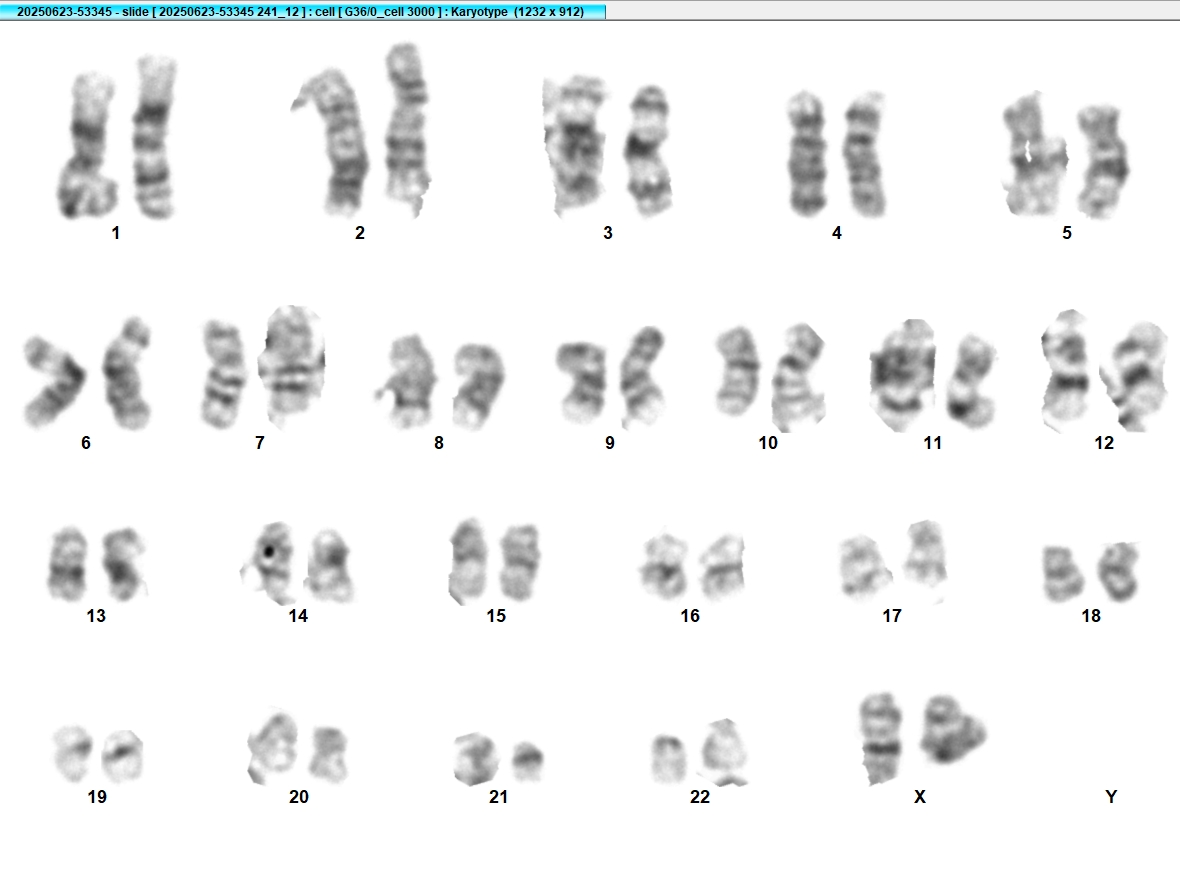Click the chromosome 18 label
1180x887 pixels.
[1091, 616]
